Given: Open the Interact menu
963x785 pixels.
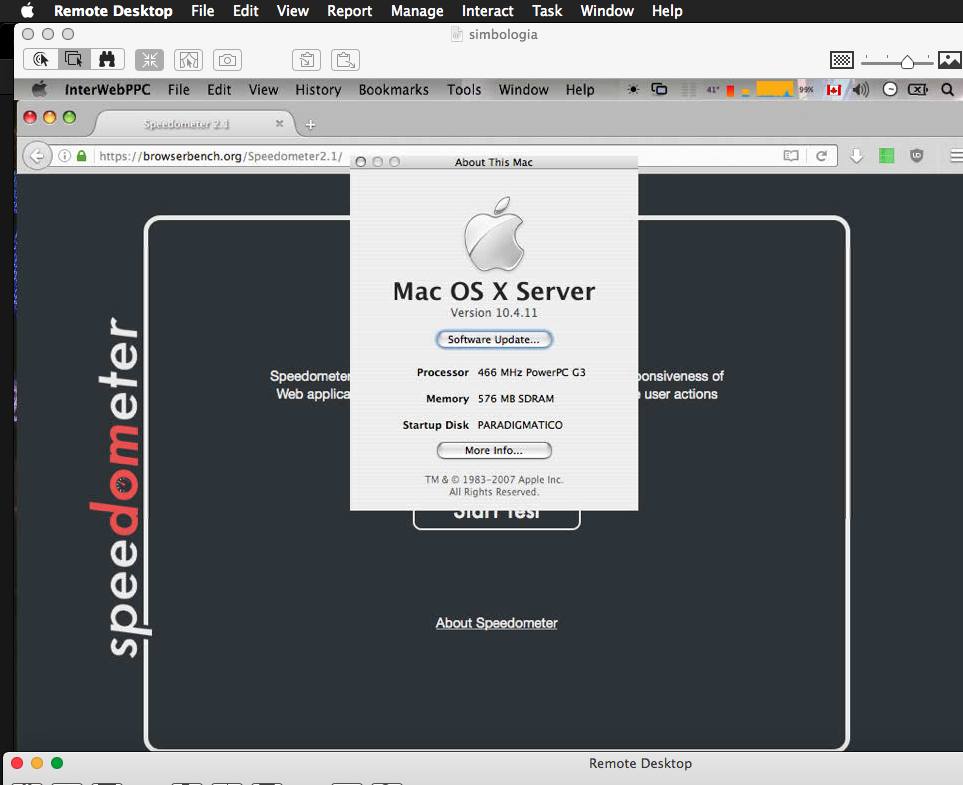Looking at the screenshot, I should tap(488, 11).
